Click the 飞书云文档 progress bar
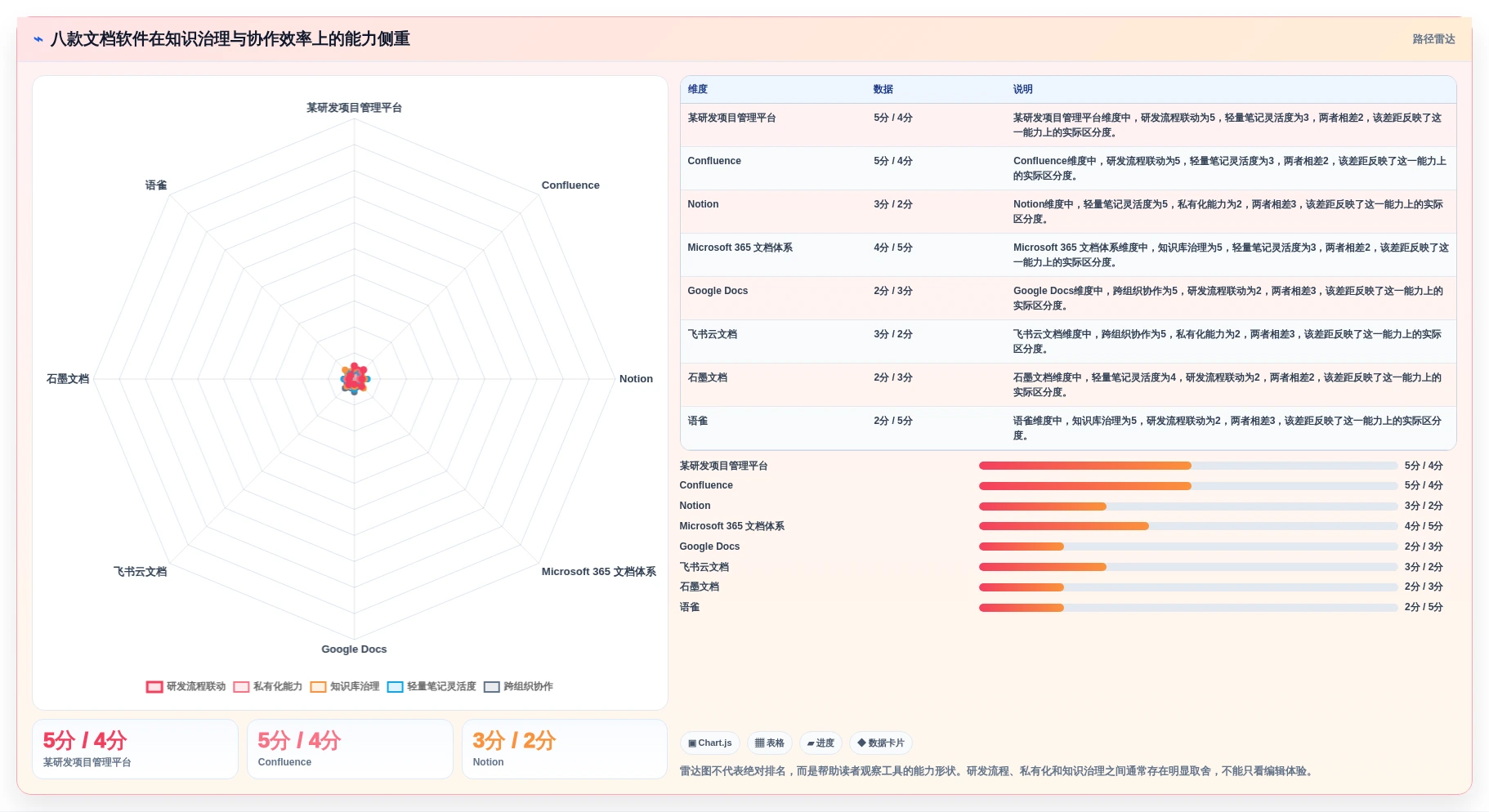The height and width of the screenshot is (812, 1489). coord(1188,567)
